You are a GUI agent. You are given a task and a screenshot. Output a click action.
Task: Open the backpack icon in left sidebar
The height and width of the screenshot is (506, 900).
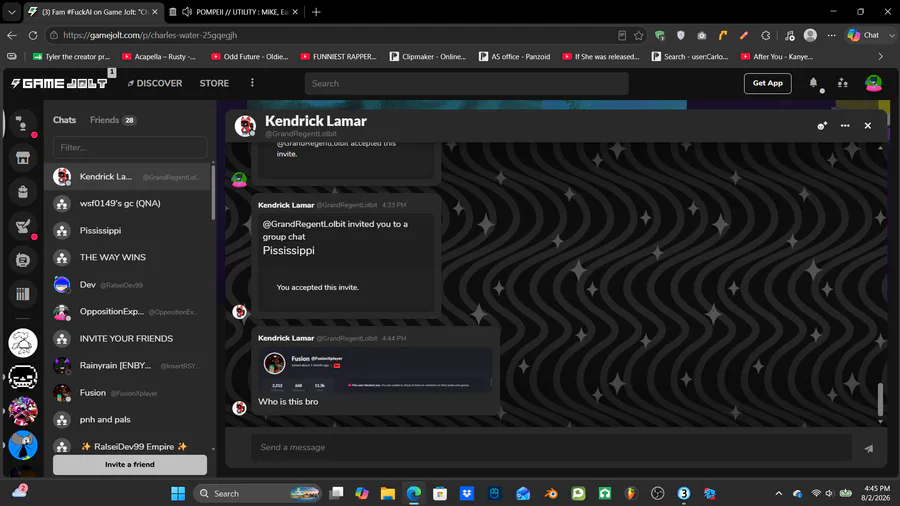pos(22,192)
